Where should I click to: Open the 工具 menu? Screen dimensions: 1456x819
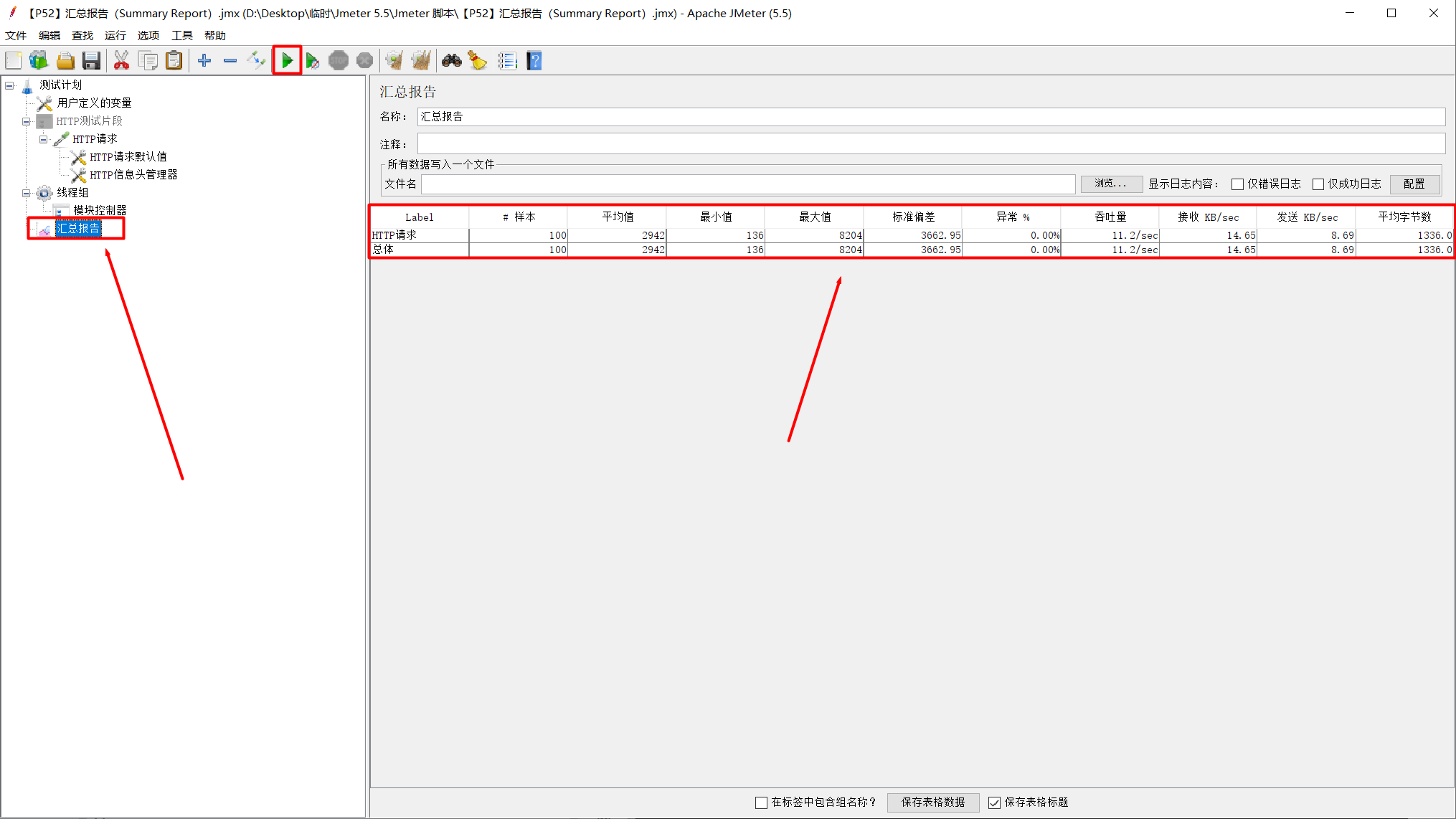pos(182,35)
